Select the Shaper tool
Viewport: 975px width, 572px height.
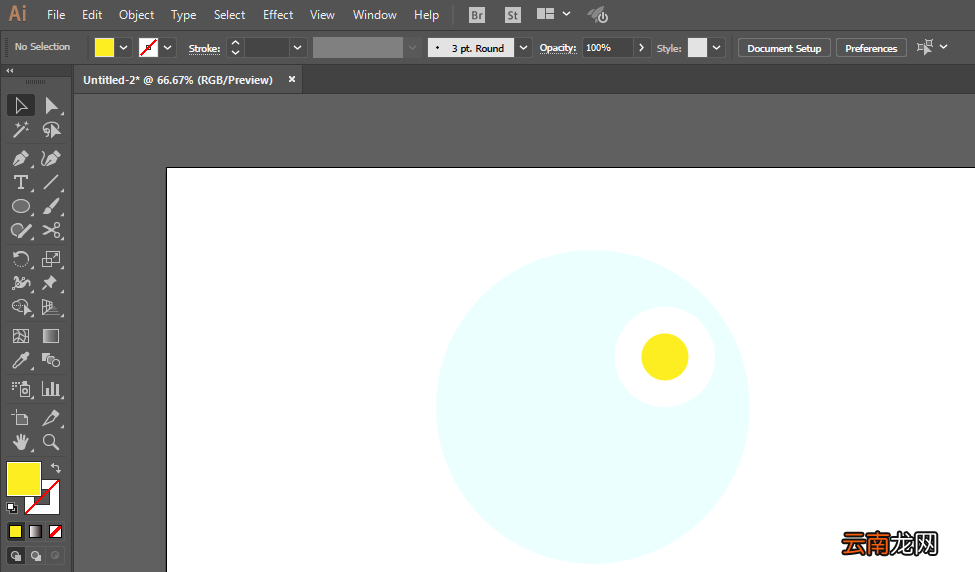point(21,231)
